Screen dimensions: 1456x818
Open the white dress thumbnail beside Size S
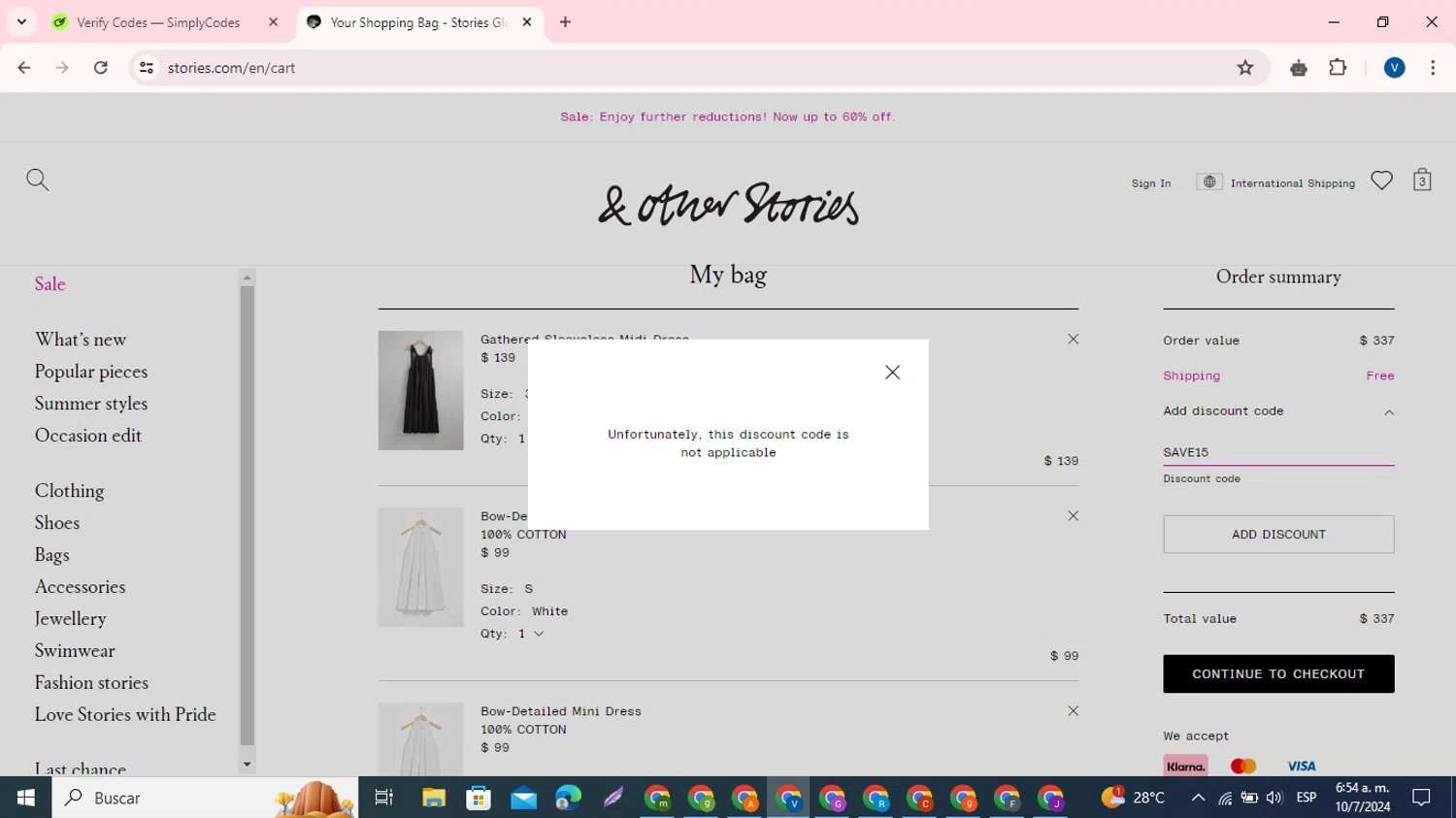click(x=420, y=568)
